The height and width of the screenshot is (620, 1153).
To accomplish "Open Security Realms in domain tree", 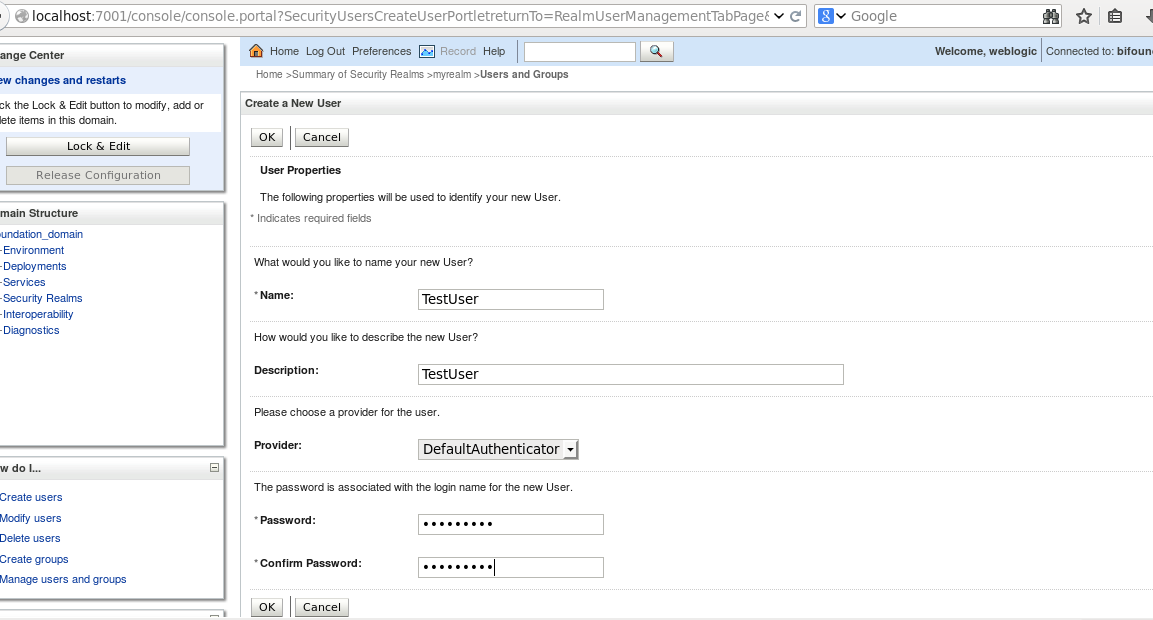I will pos(43,298).
